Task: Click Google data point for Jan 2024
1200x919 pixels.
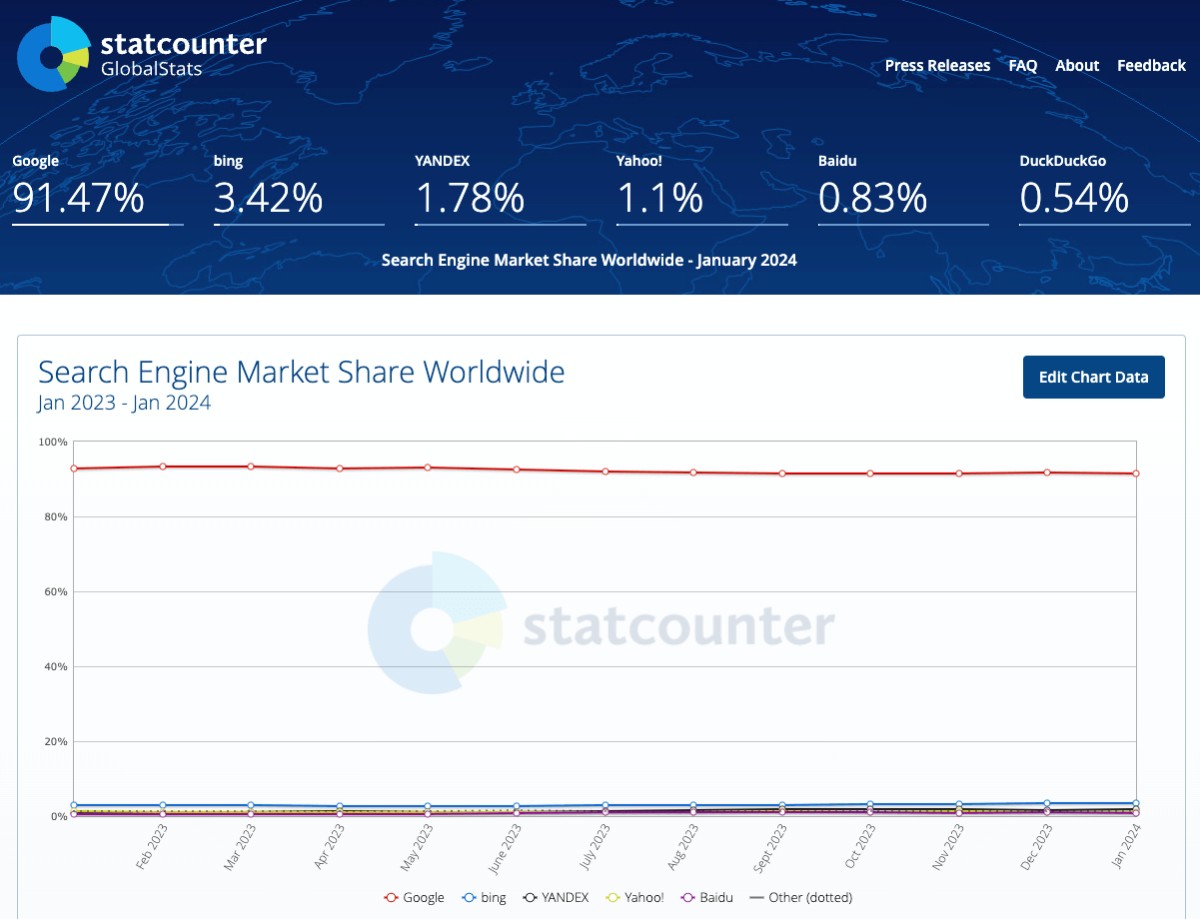Action: [1136, 473]
